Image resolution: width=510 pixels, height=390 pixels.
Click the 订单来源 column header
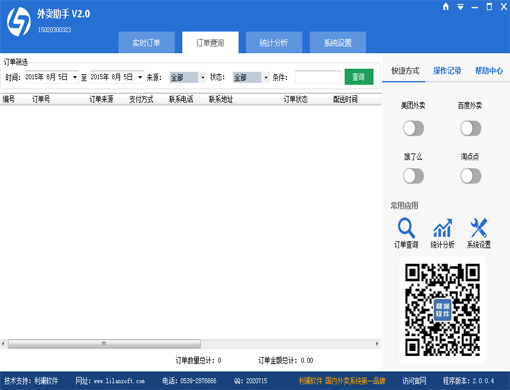coord(101,99)
